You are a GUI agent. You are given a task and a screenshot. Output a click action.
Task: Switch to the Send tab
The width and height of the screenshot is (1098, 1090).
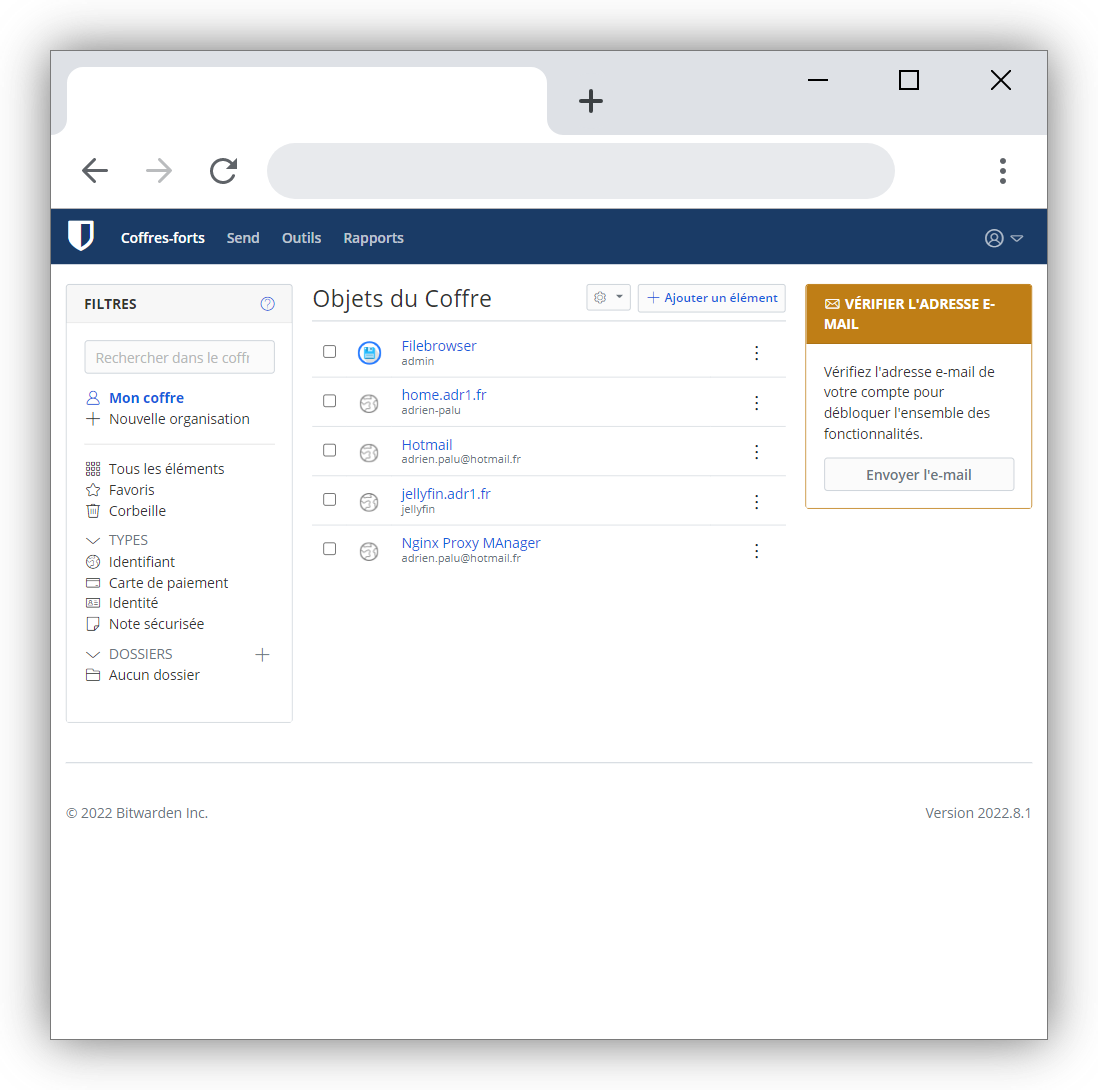click(243, 238)
